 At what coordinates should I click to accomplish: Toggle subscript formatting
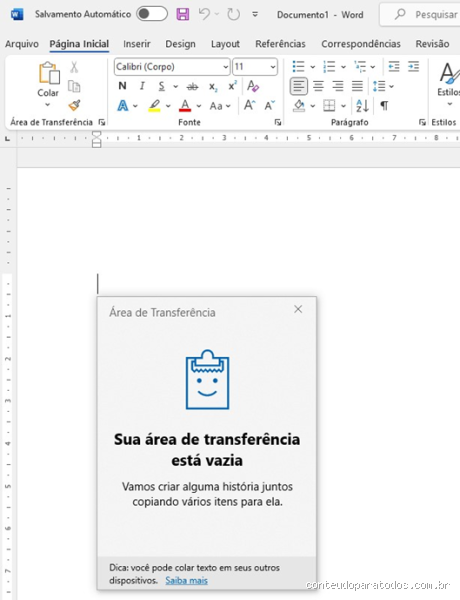tap(213, 87)
